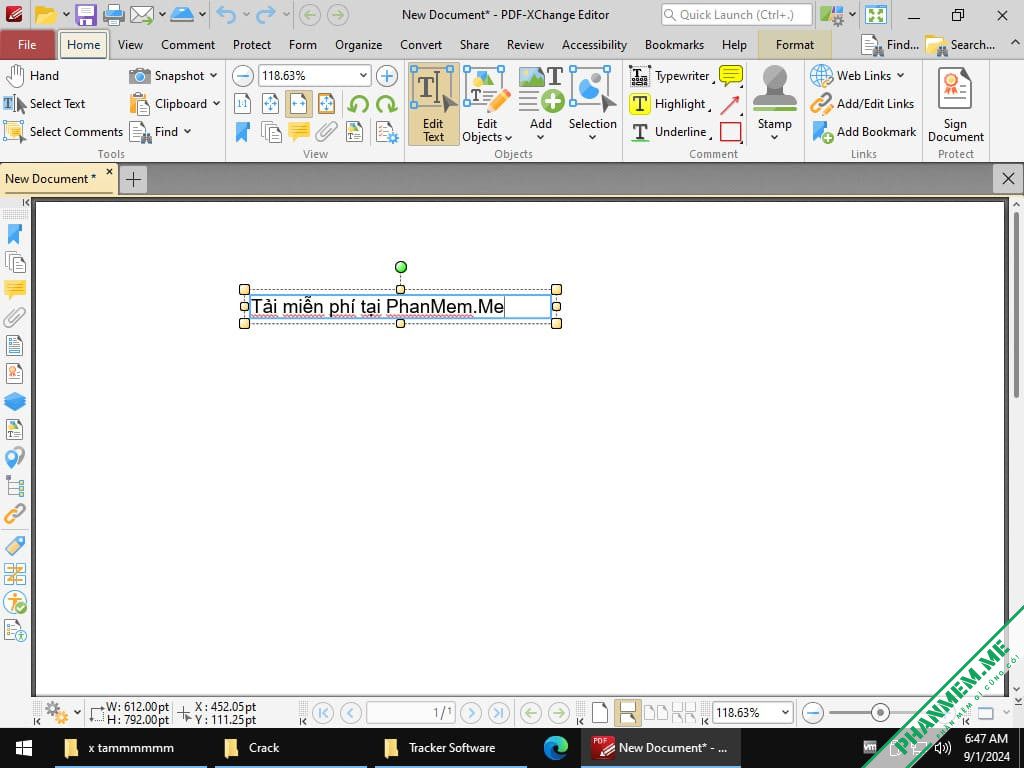Click the zoom slider handle in status bar

880,712
